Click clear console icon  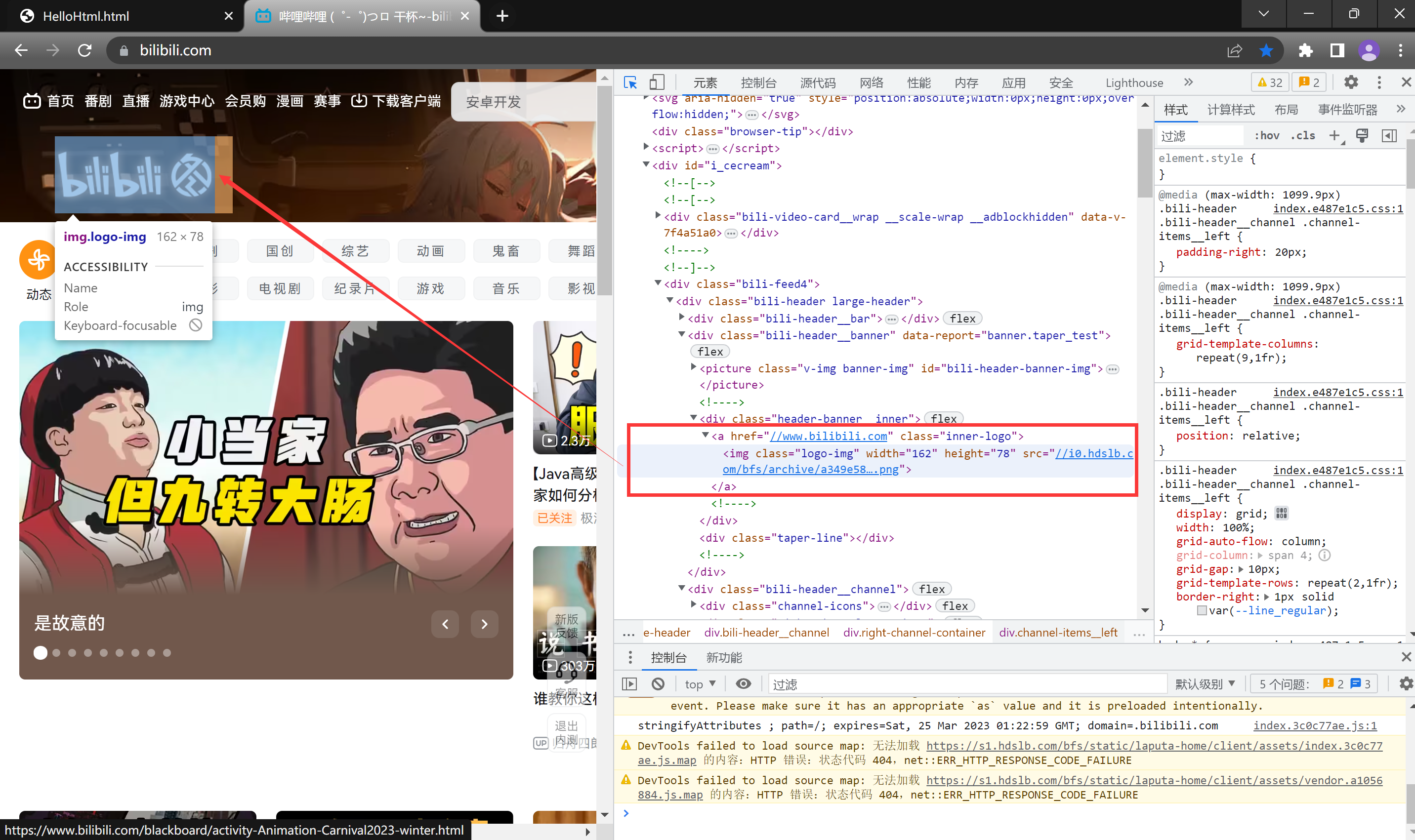[658, 684]
